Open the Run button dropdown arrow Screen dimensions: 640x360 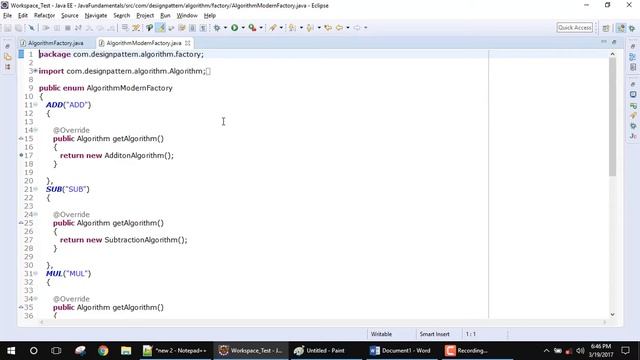point(243,28)
